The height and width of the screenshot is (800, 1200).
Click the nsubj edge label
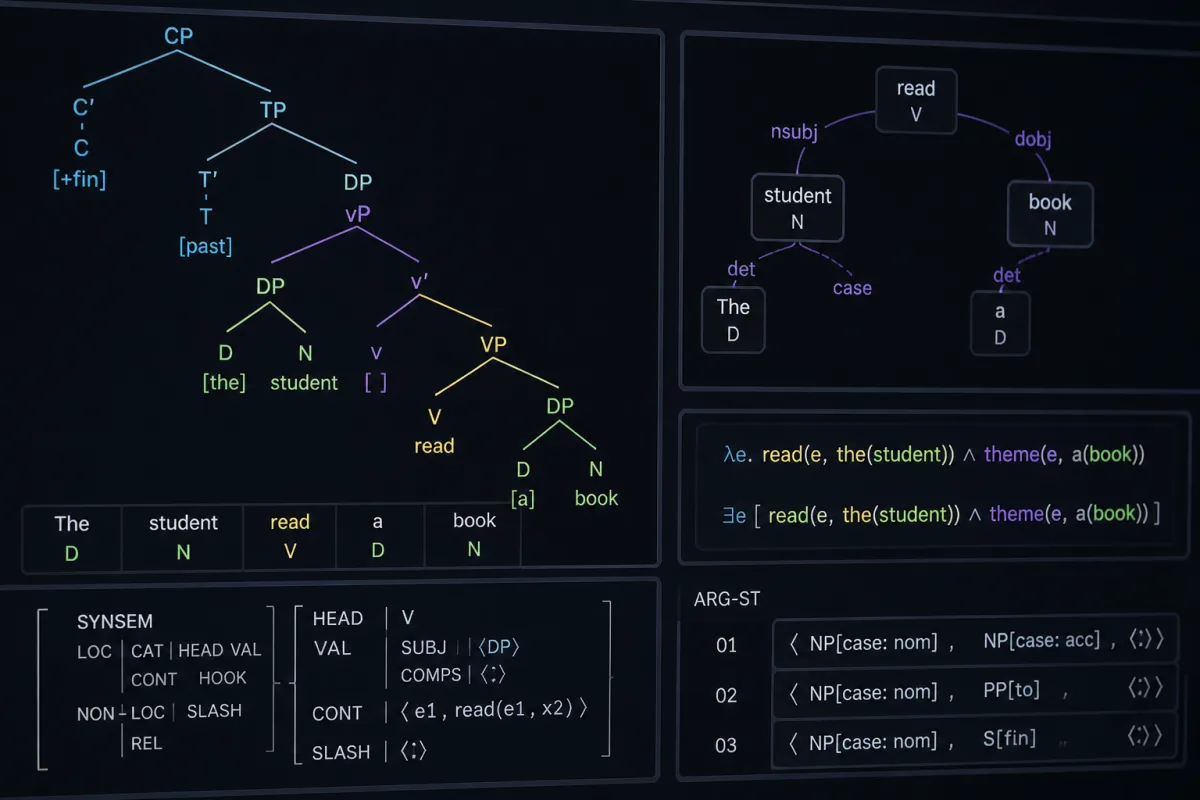tap(794, 132)
